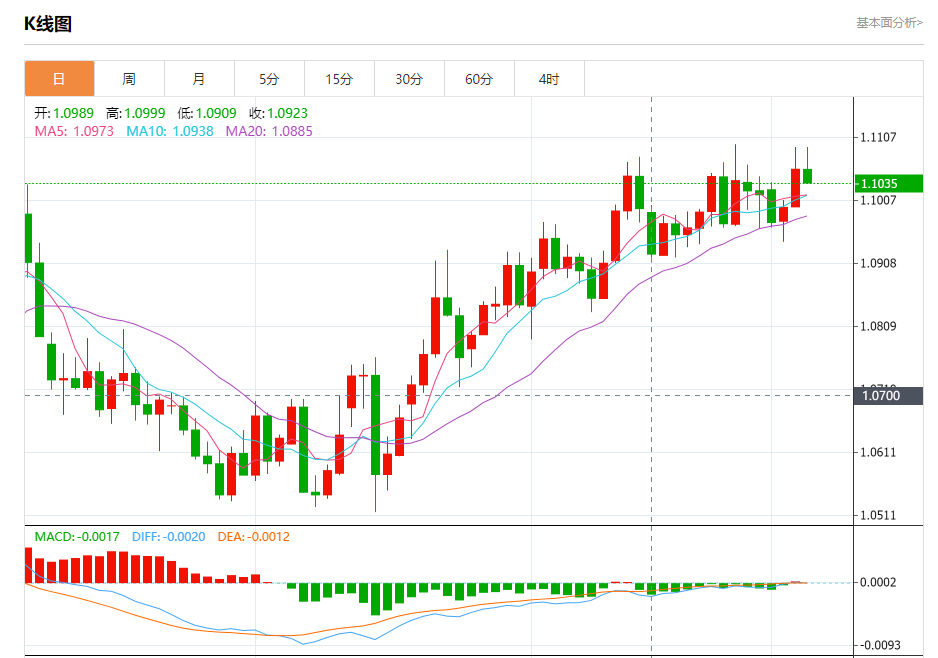Switch to the 月 monthly tab
The height and width of the screenshot is (658, 938).
pos(199,78)
